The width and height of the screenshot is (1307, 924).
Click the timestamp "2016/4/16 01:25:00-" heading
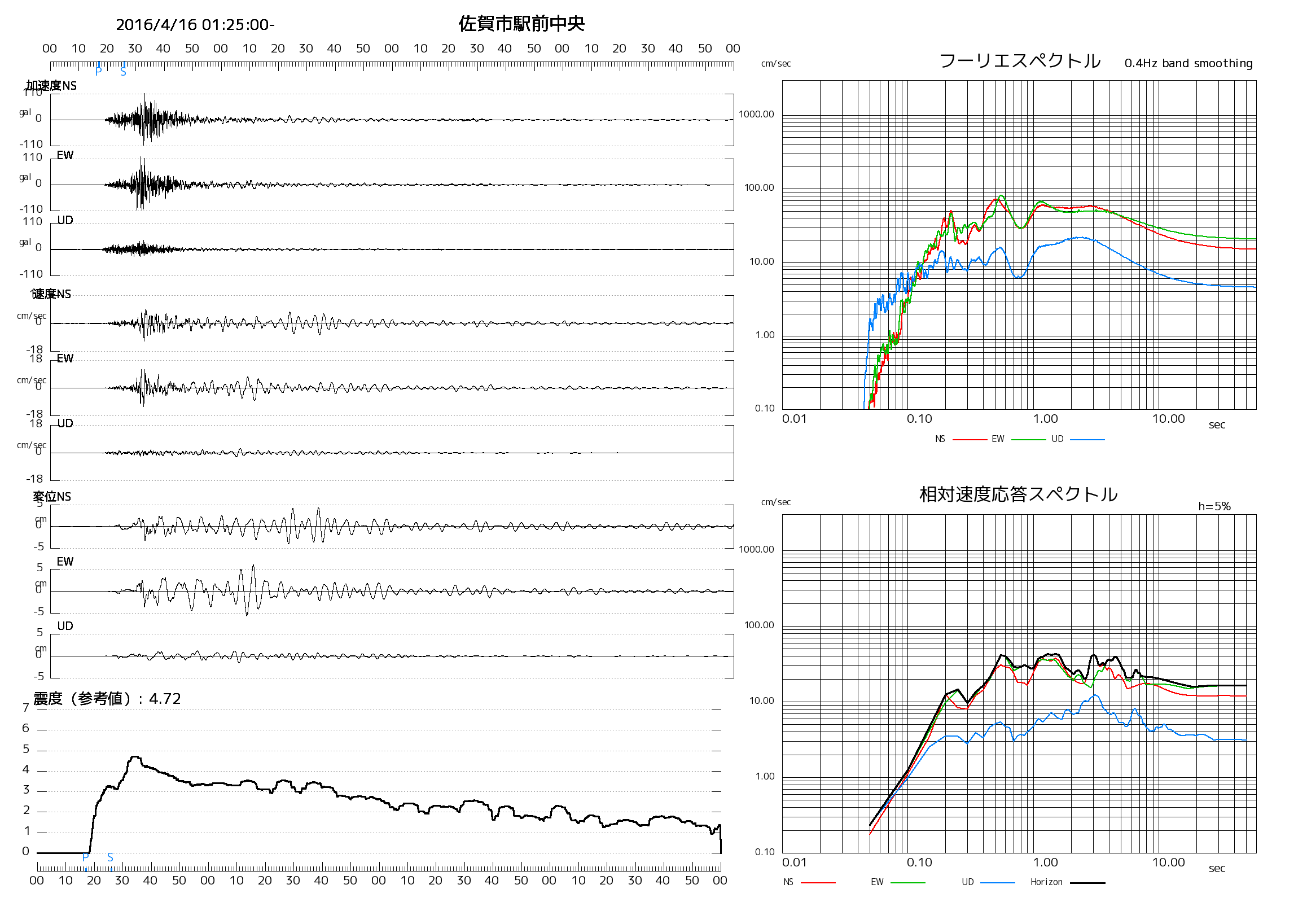[x=195, y=25]
